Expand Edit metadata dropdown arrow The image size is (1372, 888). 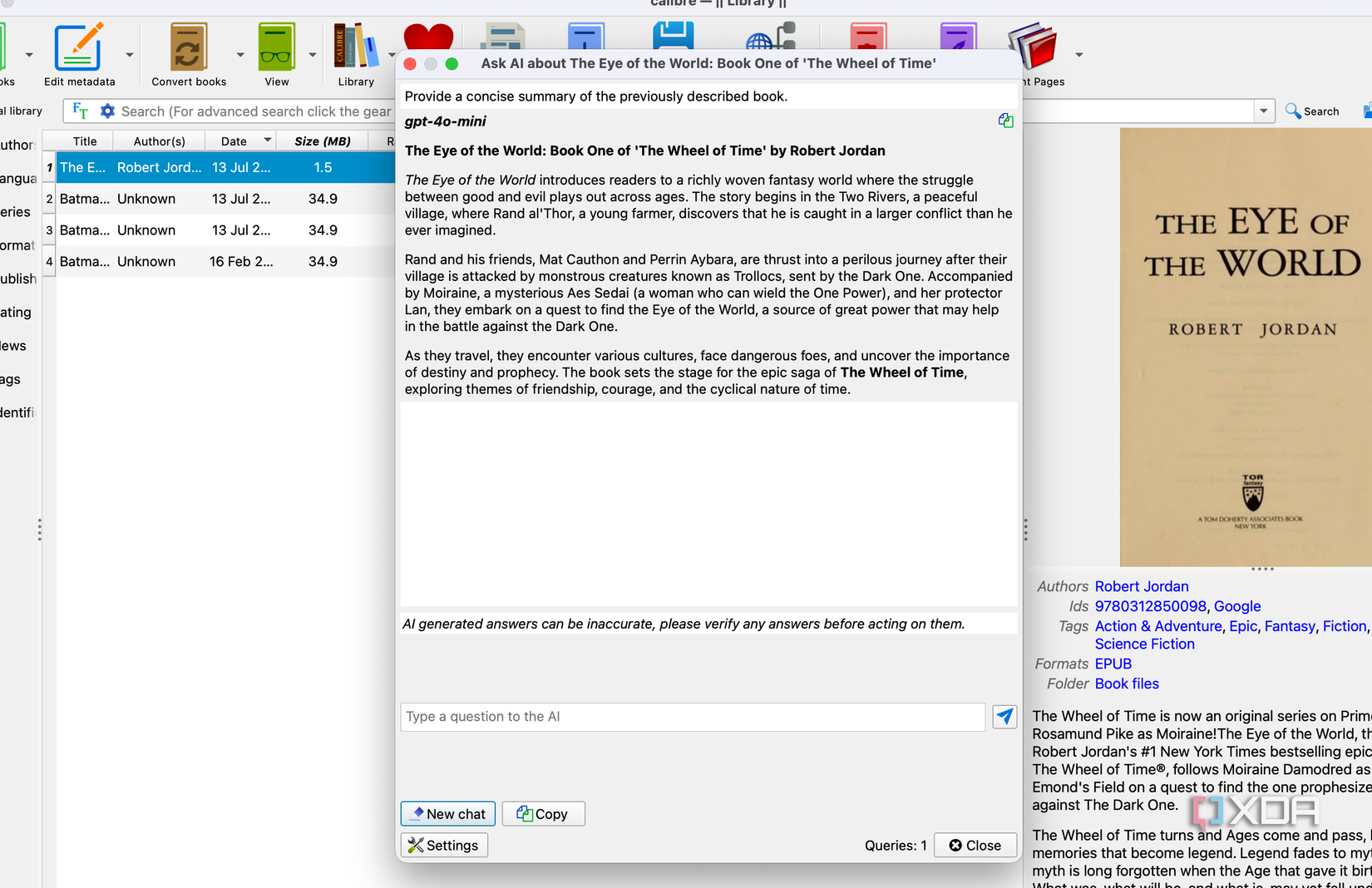click(x=129, y=55)
